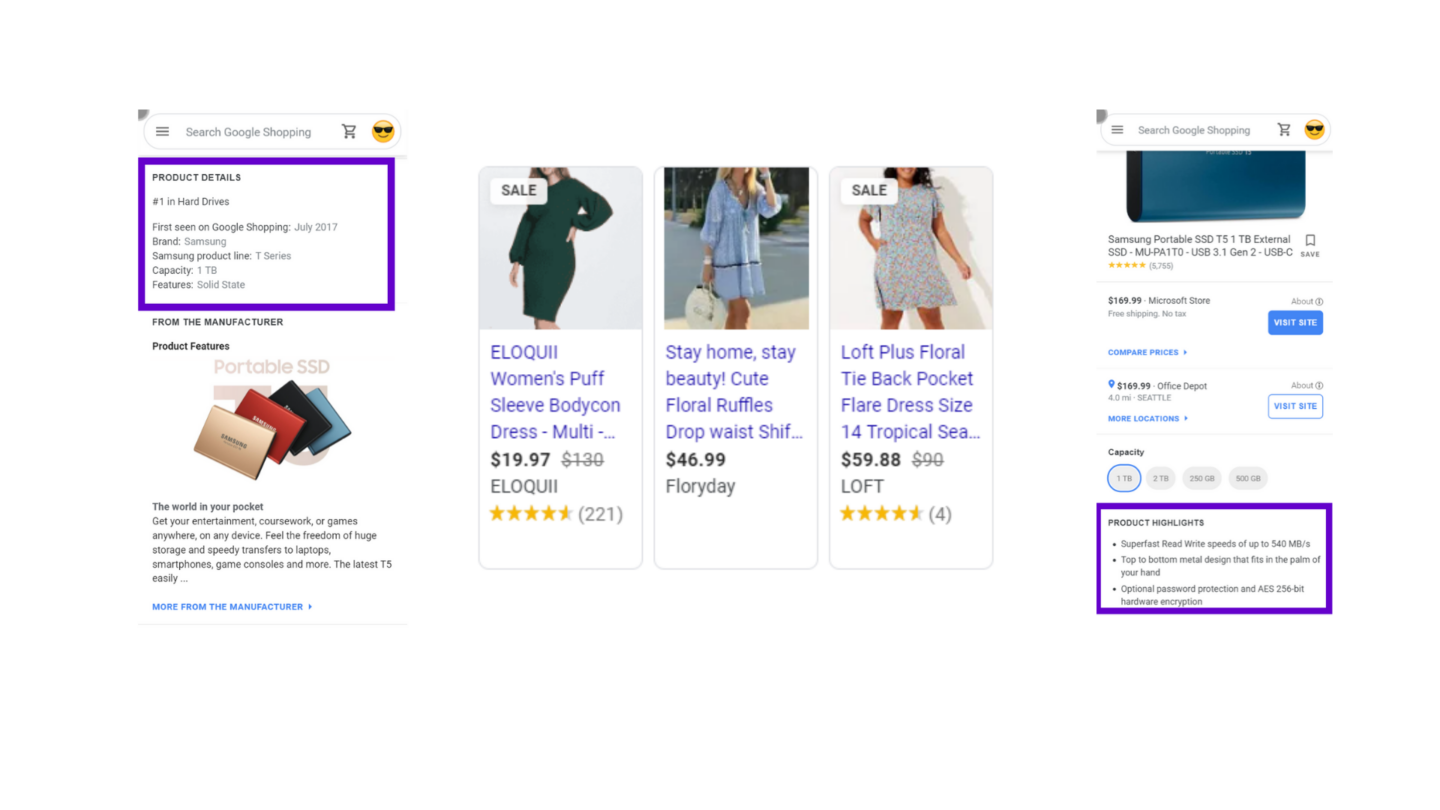Click the Floryday blue floral dress image
The width and height of the screenshot is (1440, 810).
click(x=736, y=248)
